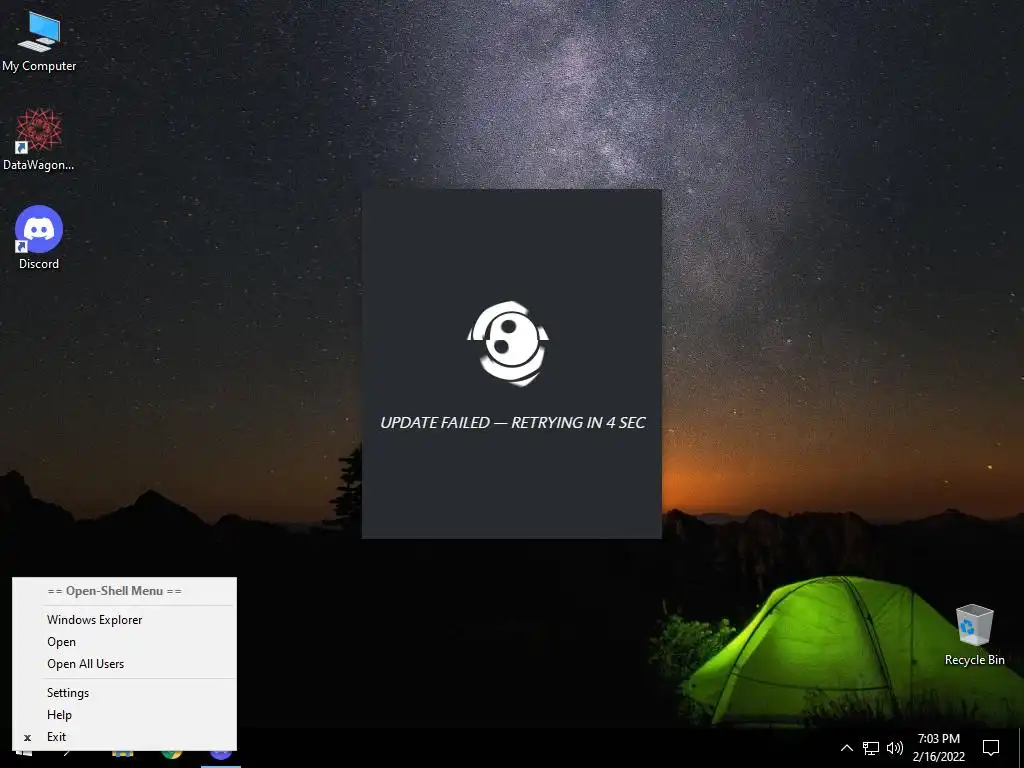Choose Exit in the Open-Shell menu
This screenshot has width=1024, height=768.
click(x=124, y=737)
